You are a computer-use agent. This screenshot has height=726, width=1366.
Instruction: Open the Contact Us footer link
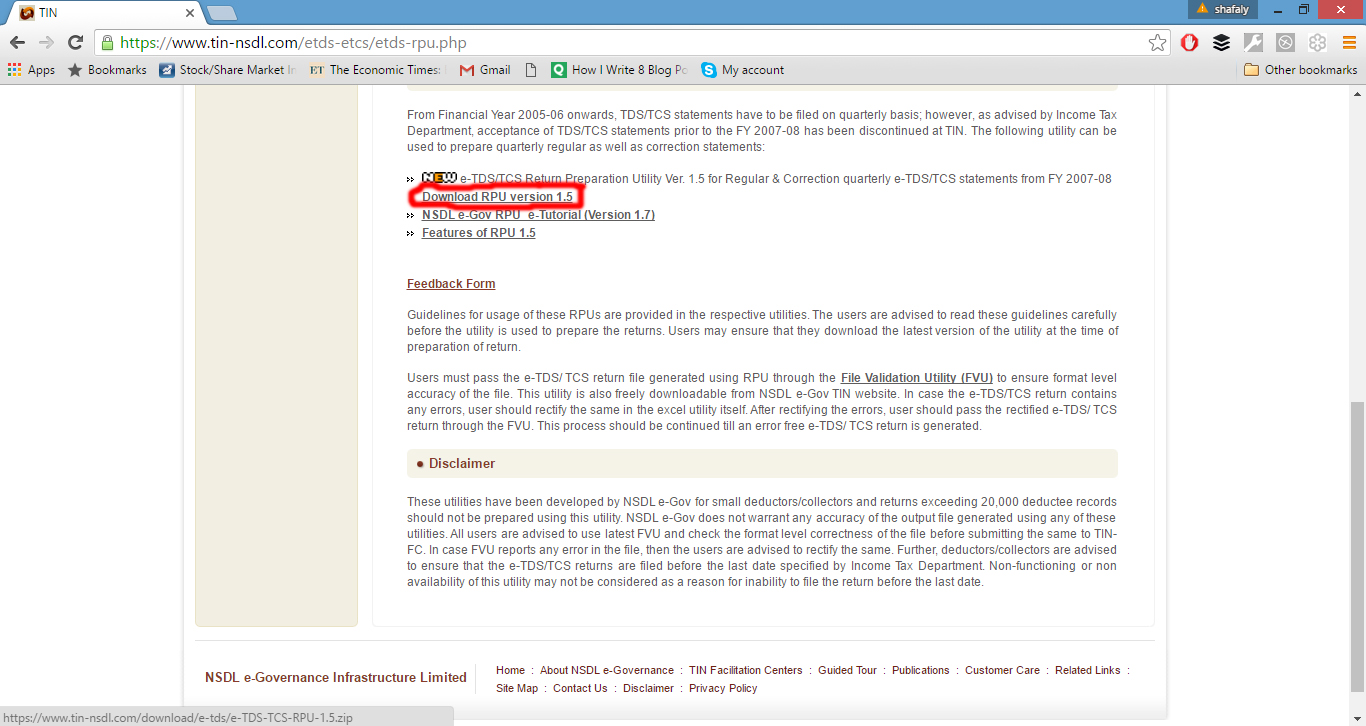point(580,688)
